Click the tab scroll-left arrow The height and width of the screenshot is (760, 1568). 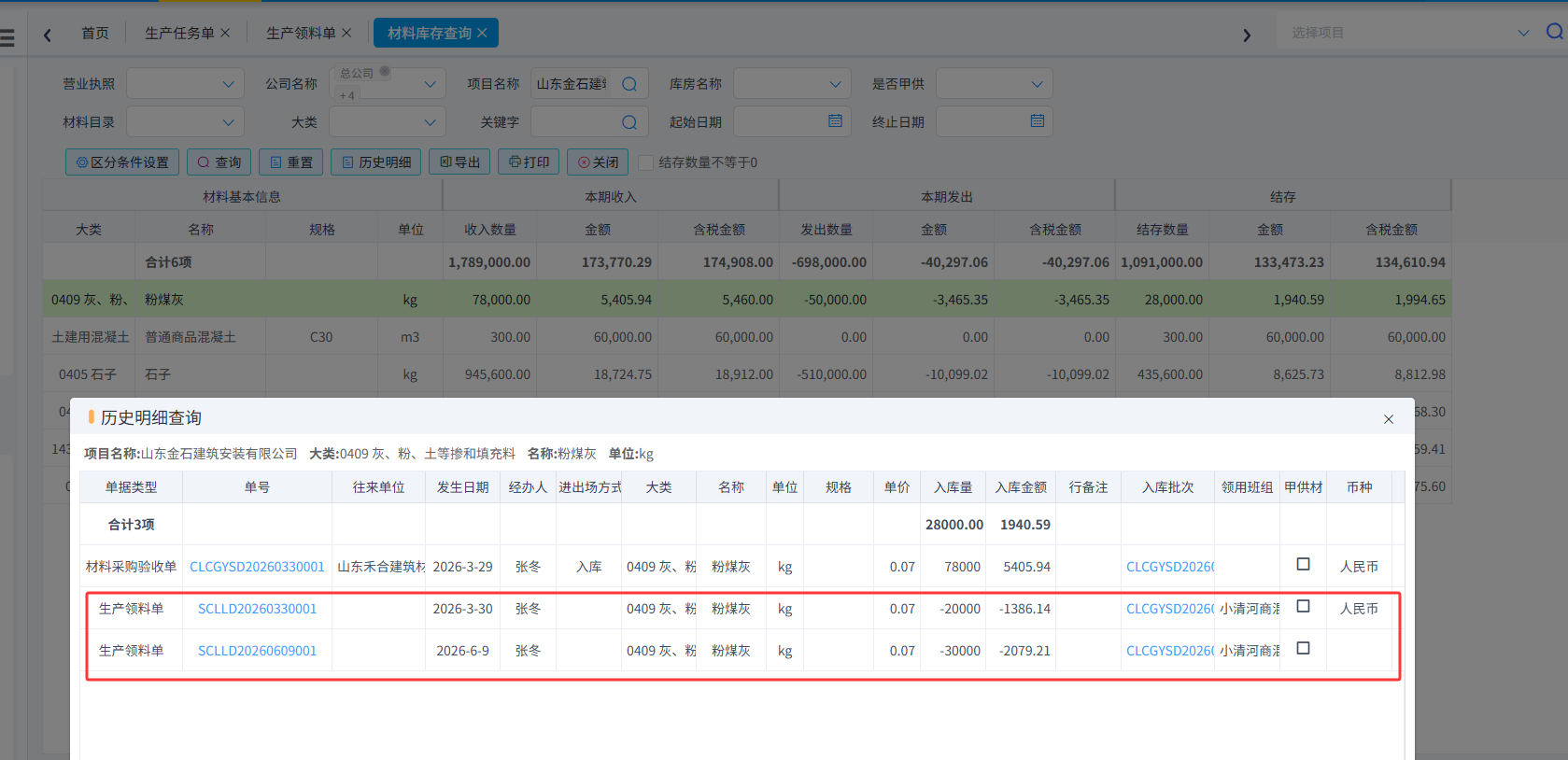pyautogui.click(x=47, y=35)
